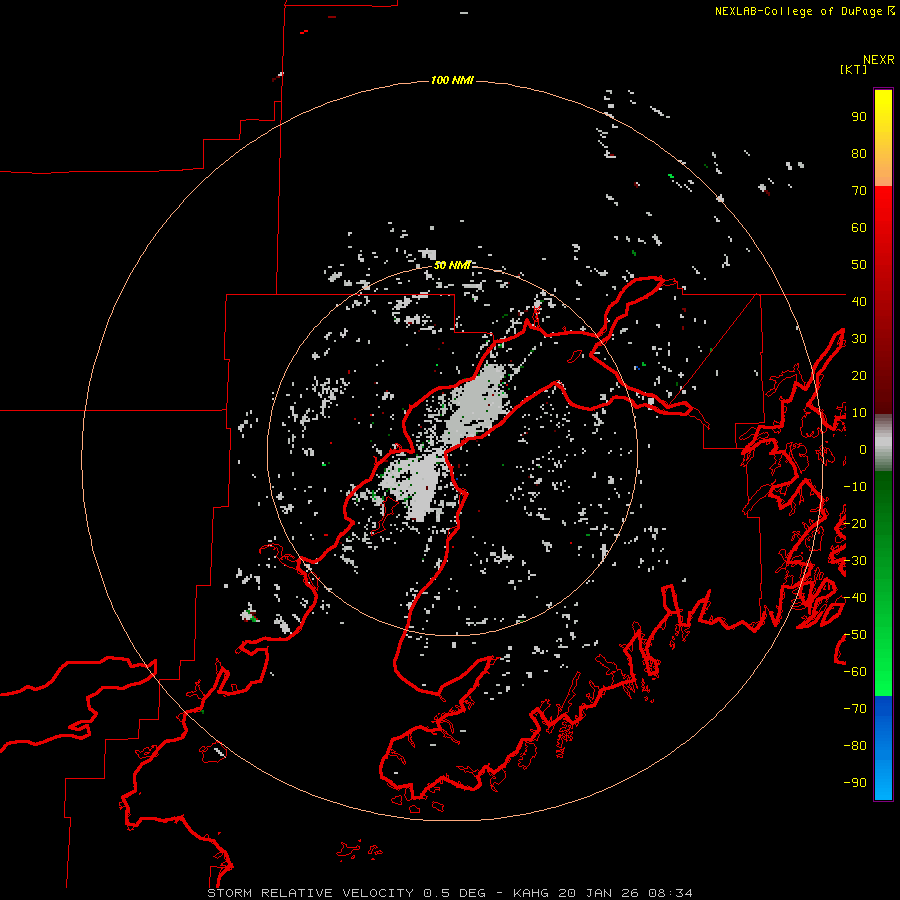The width and height of the screenshot is (900, 900).
Task: Select the 40 value on velocity scale
Action: coord(859,302)
